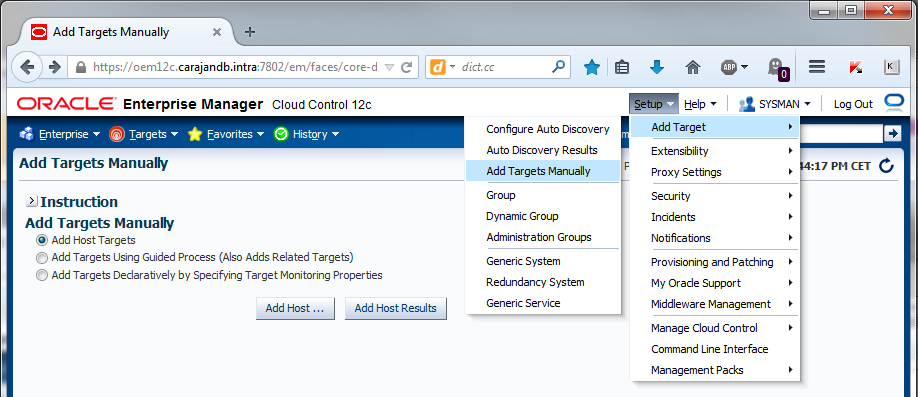Choose Administration Groups menu item
Viewport: 918px width, 397px height.
[x=543, y=237]
